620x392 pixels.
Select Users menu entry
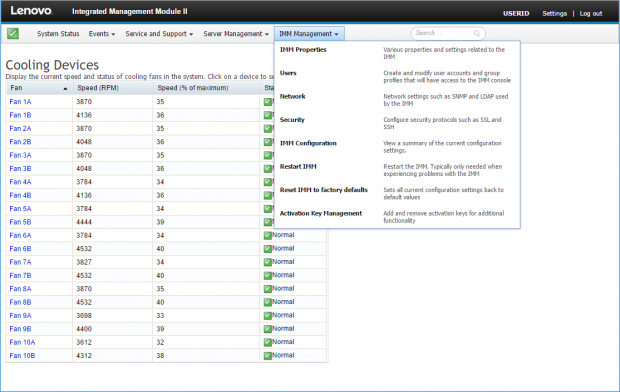(x=288, y=73)
